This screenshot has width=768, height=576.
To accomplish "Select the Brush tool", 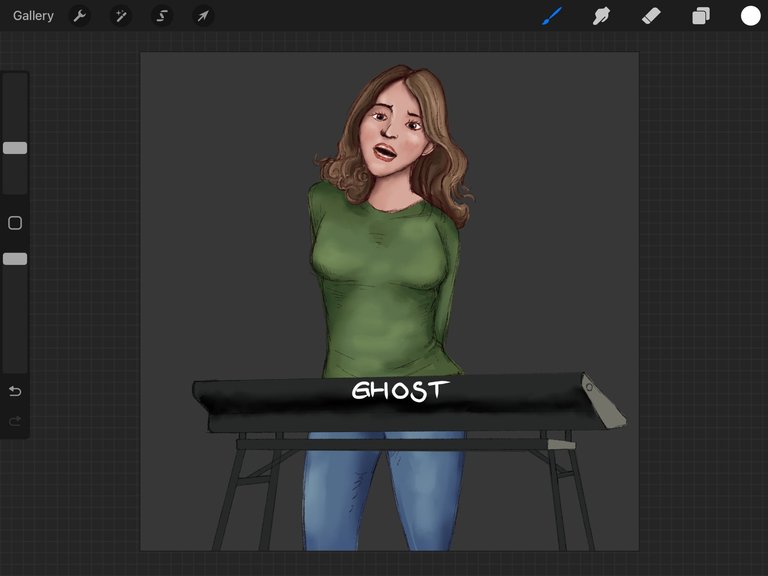I will [x=552, y=16].
